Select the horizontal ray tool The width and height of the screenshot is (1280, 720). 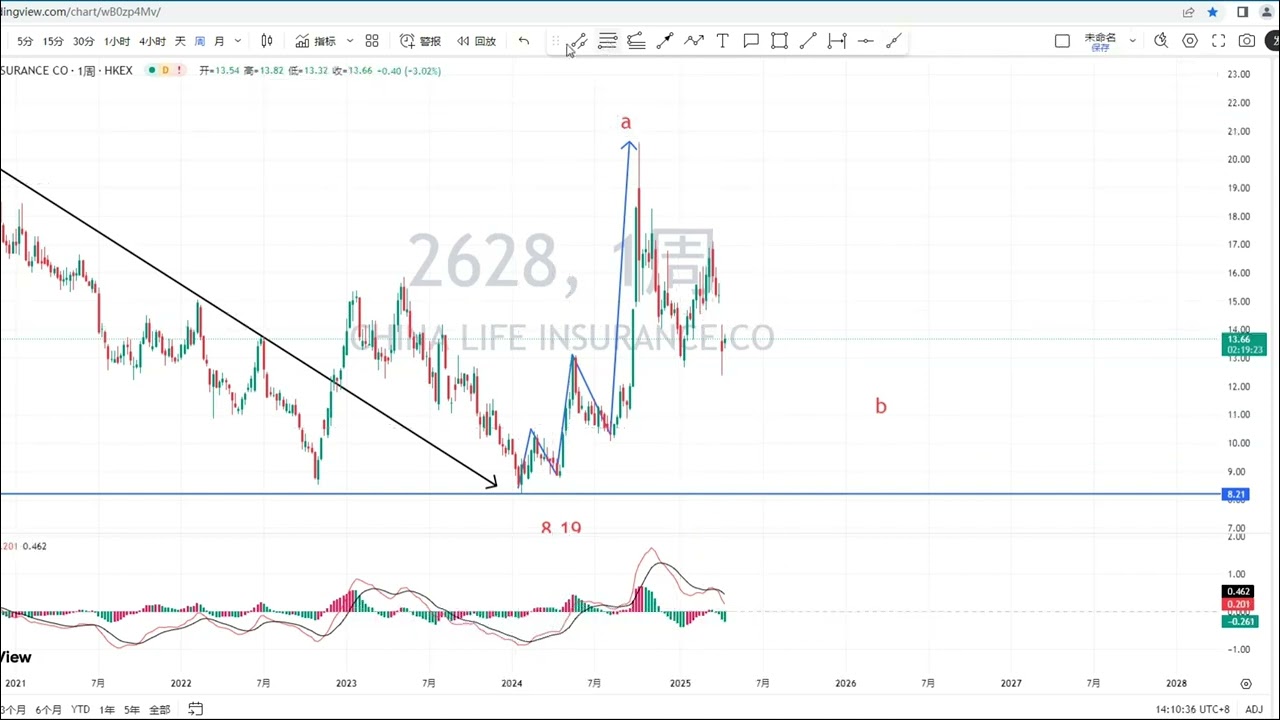coord(866,41)
